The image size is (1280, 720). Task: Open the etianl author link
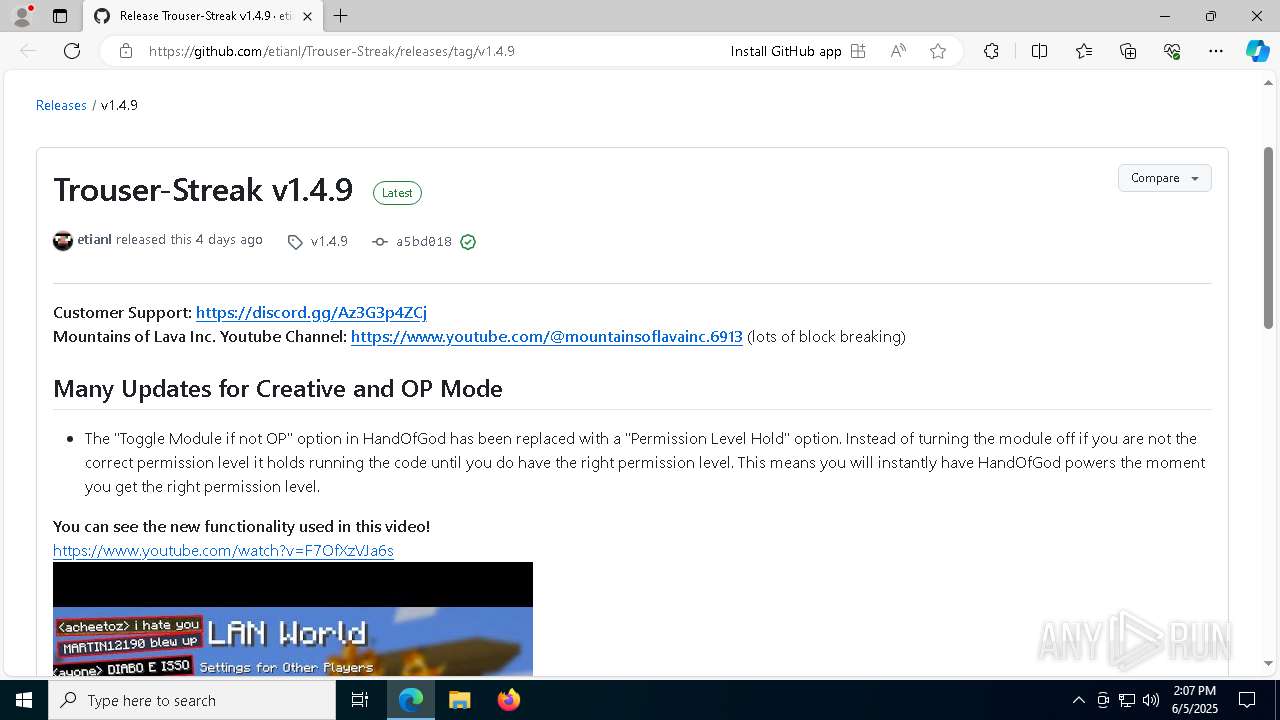94,240
